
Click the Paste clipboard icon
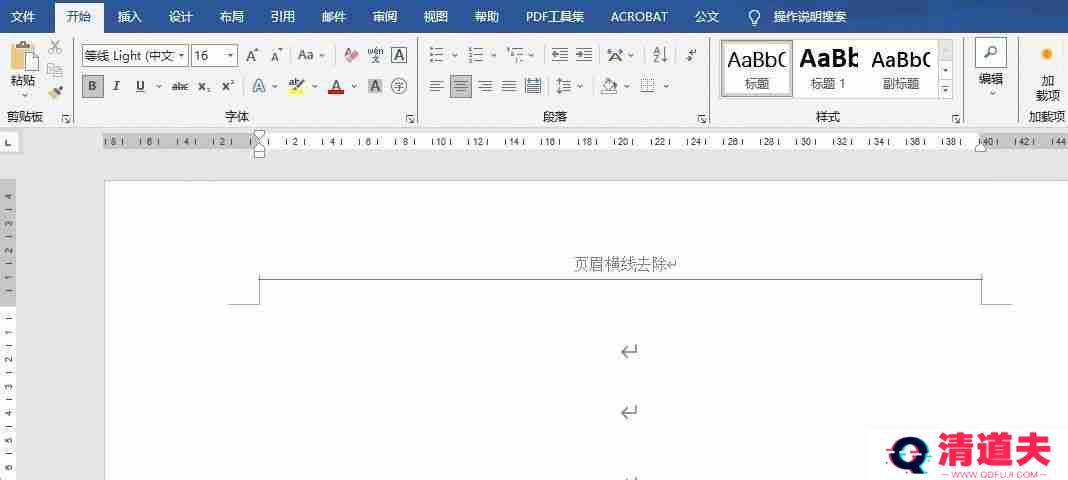(x=24, y=57)
